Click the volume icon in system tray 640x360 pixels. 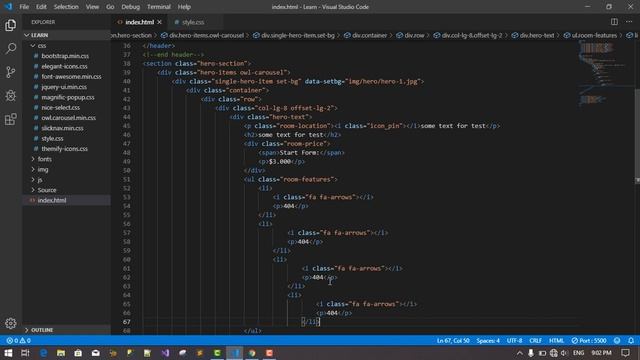click(x=564, y=353)
